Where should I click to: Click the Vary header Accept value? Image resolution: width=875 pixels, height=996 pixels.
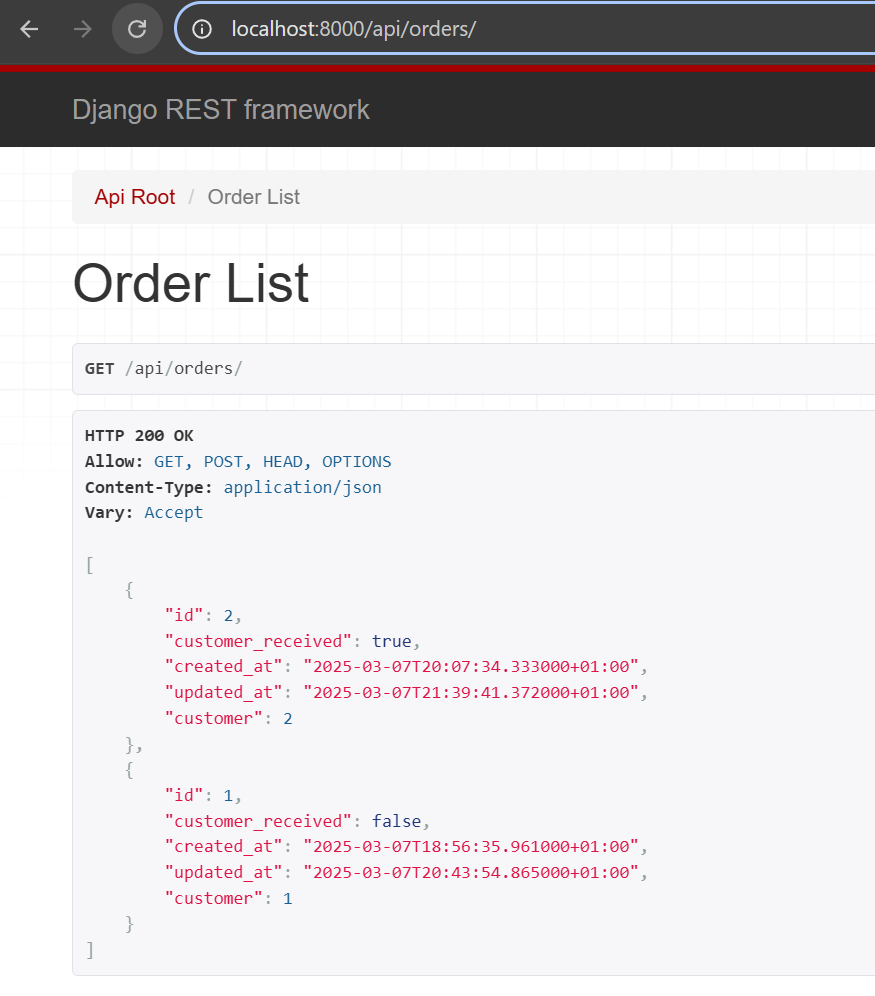coord(173,512)
